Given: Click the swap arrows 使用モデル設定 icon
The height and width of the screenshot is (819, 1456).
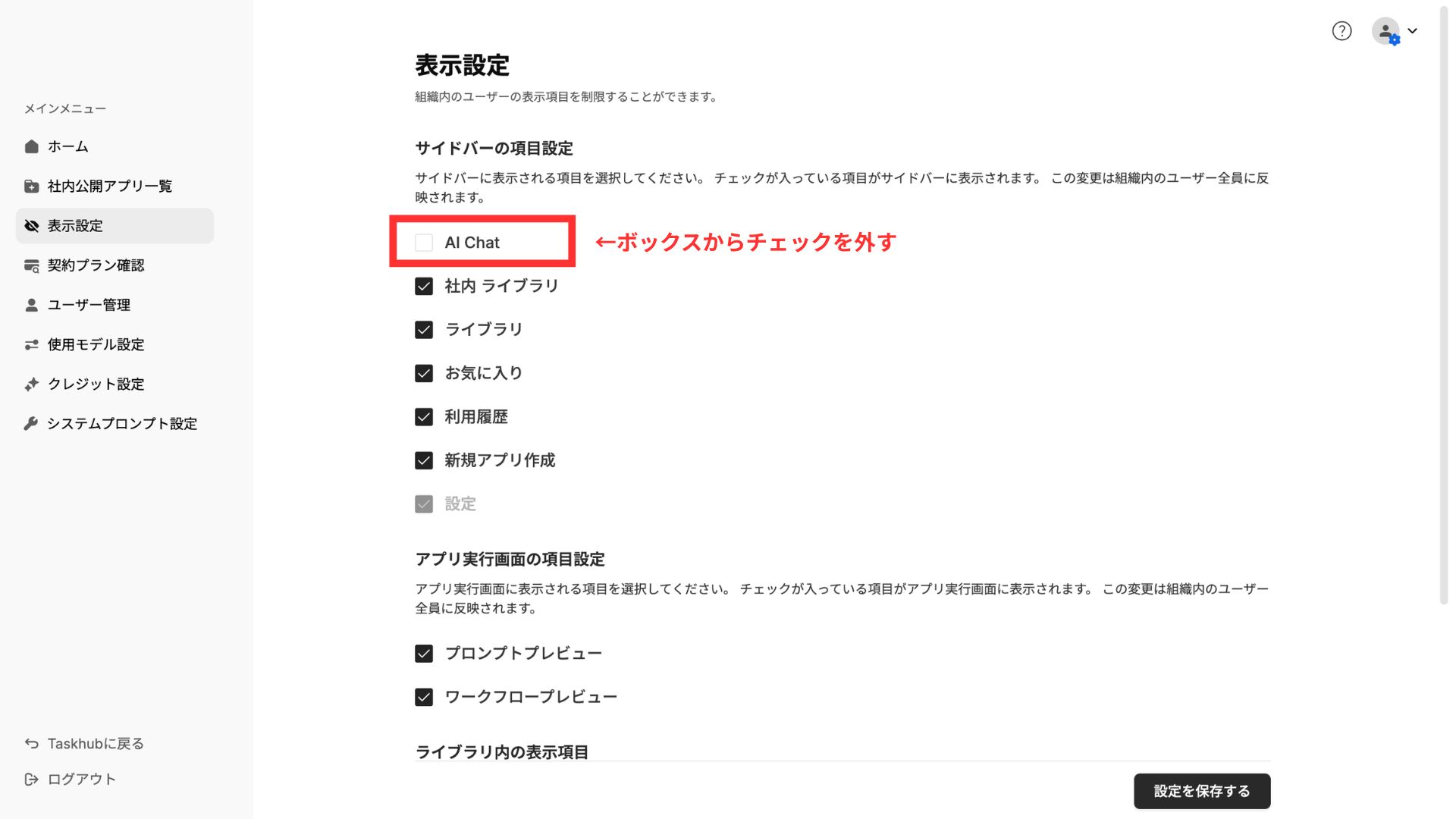Looking at the screenshot, I should pyautogui.click(x=31, y=344).
